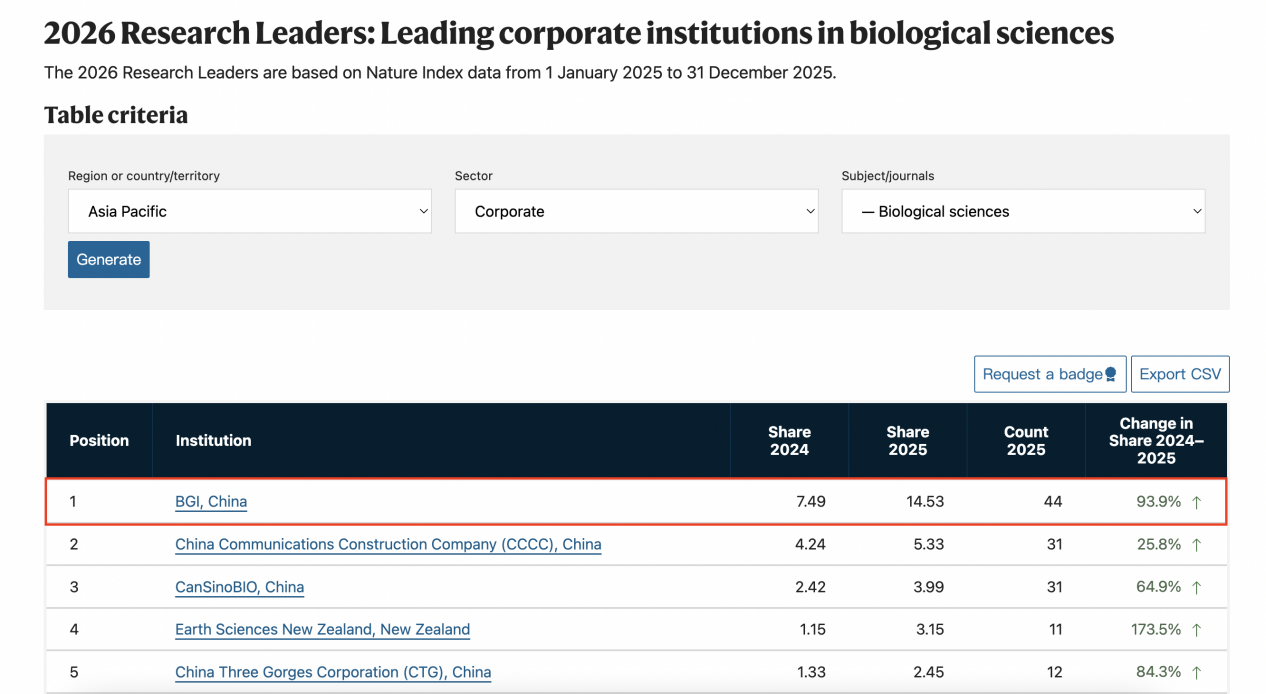This screenshot has height=694, width=1266.
Task: Click the Share 2024 column header
Action: [789, 441]
